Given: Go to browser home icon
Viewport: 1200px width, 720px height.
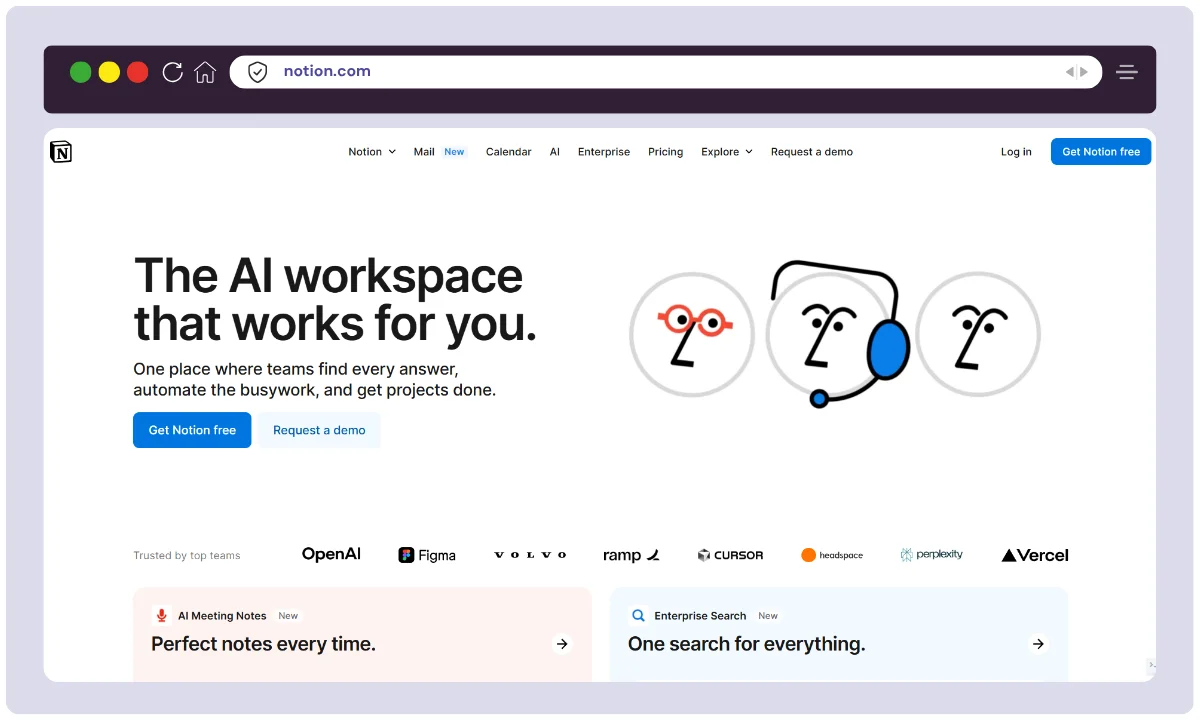Looking at the screenshot, I should pyautogui.click(x=205, y=72).
